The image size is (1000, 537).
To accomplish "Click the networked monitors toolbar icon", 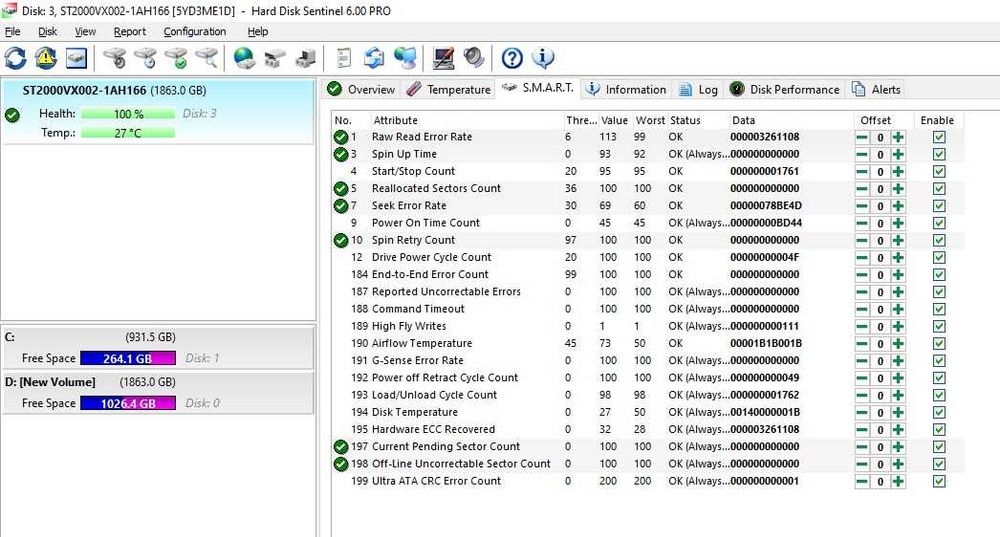I will [x=405, y=58].
